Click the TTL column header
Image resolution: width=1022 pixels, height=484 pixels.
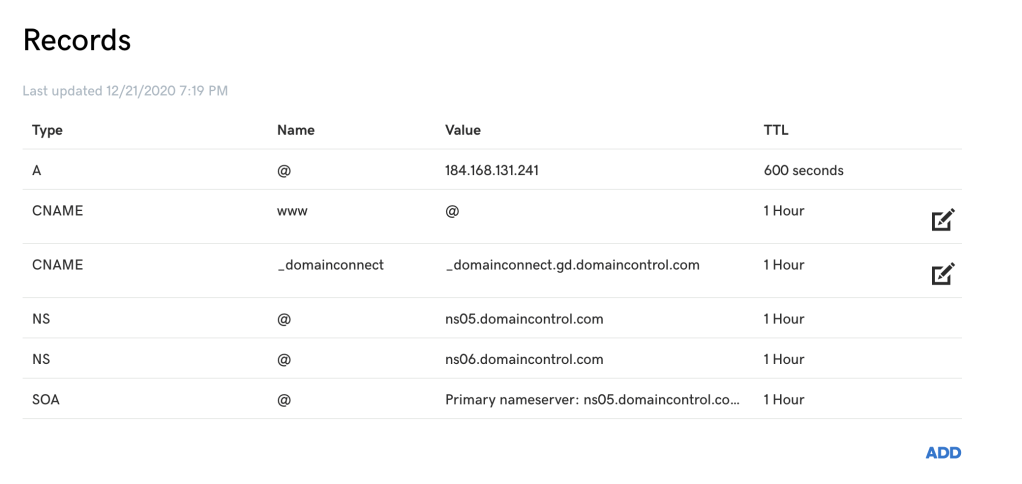[777, 130]
